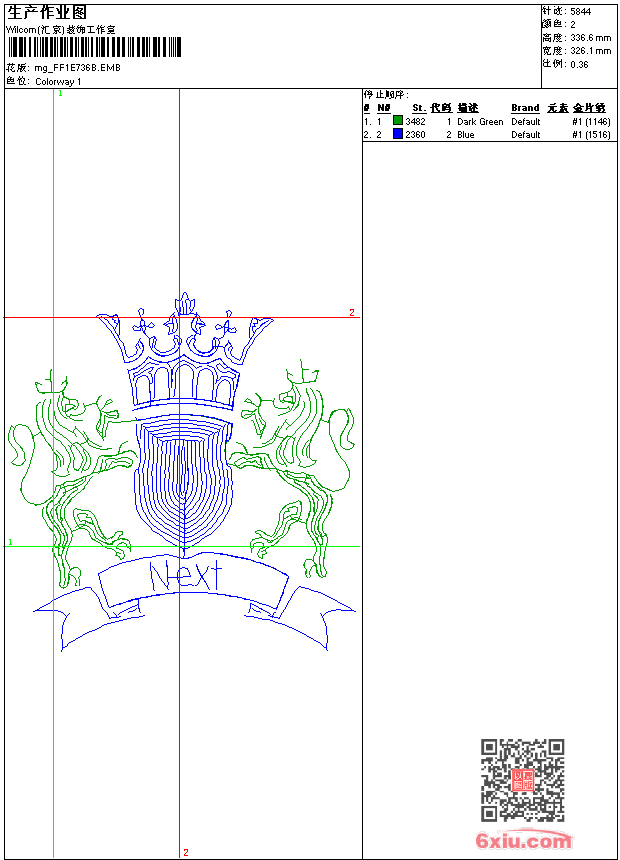Click the height value 336.6 mm
The width and height of the screenshot is (620, 860).
[x=590, y=38]
